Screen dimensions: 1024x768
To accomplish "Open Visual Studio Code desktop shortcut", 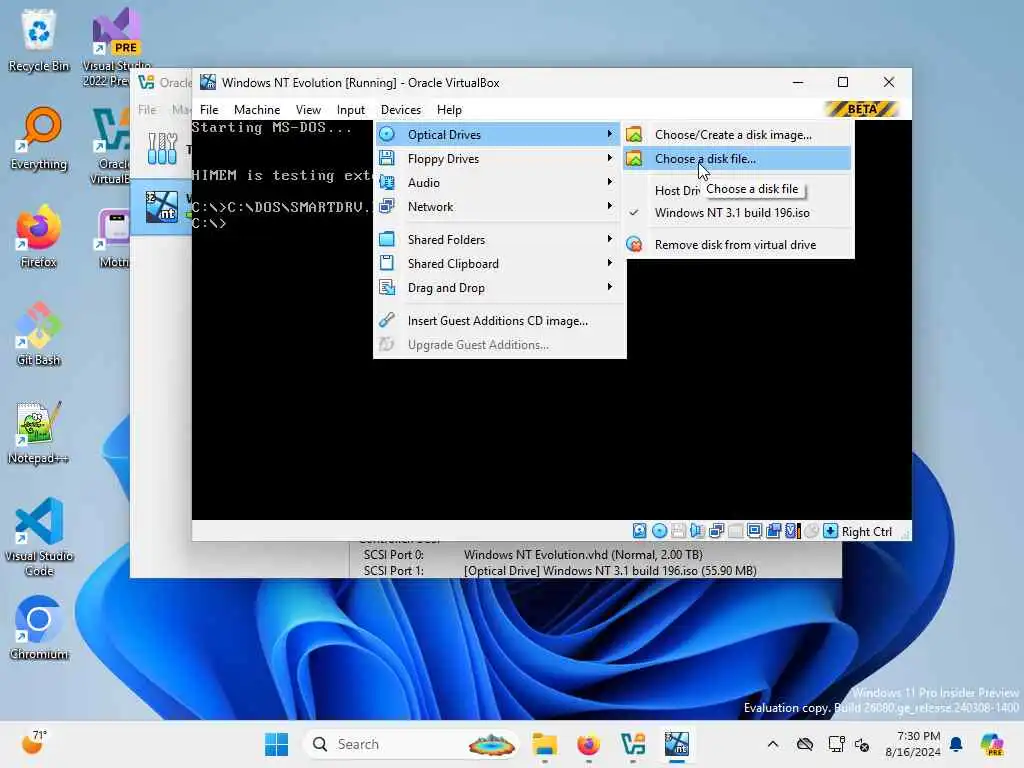I will (39, 537).
